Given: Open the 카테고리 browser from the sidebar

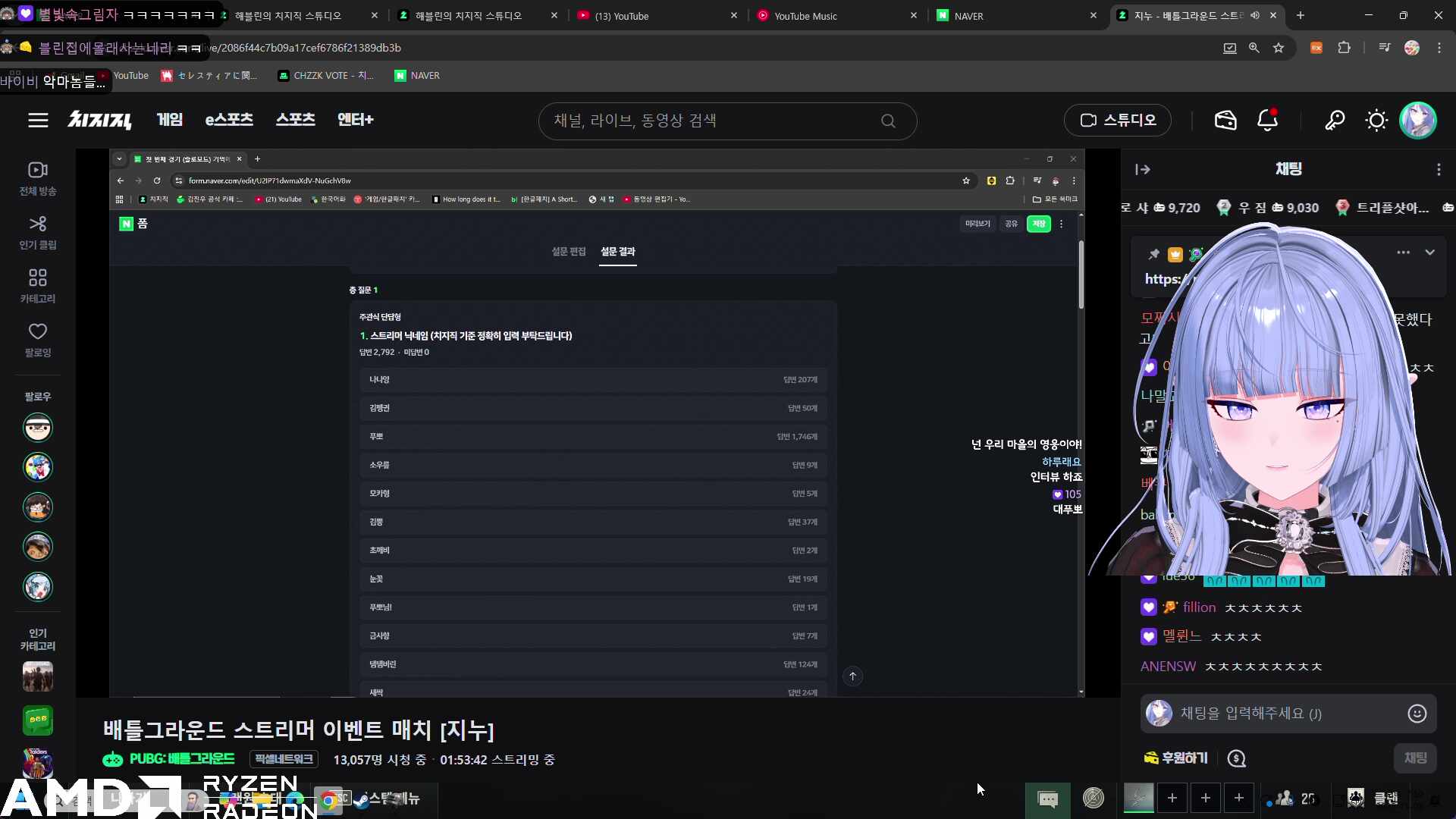Looking at the screenshot, I should 37,285.
